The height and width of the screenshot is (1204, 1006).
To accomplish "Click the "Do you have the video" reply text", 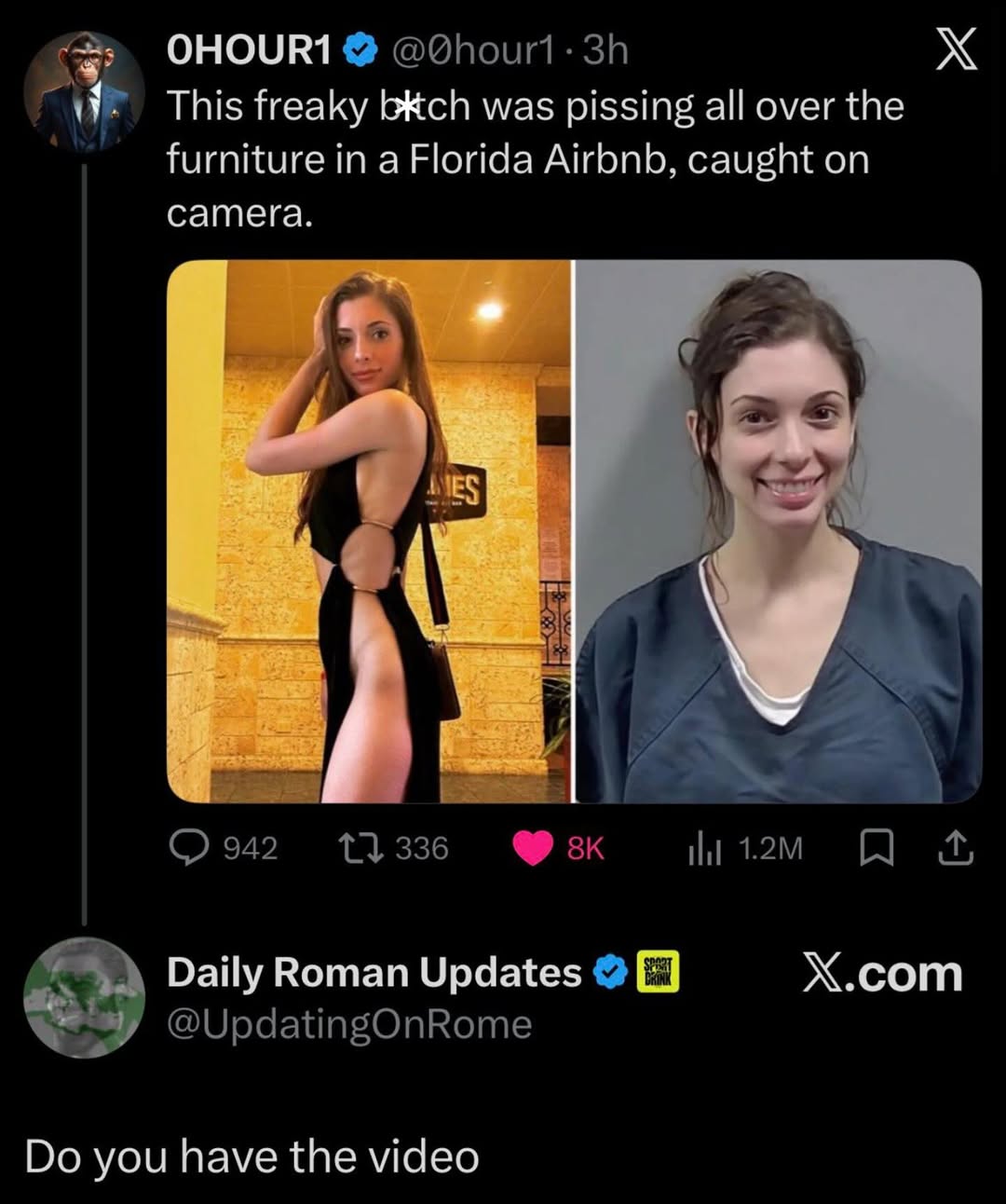I will [251, 1156].
